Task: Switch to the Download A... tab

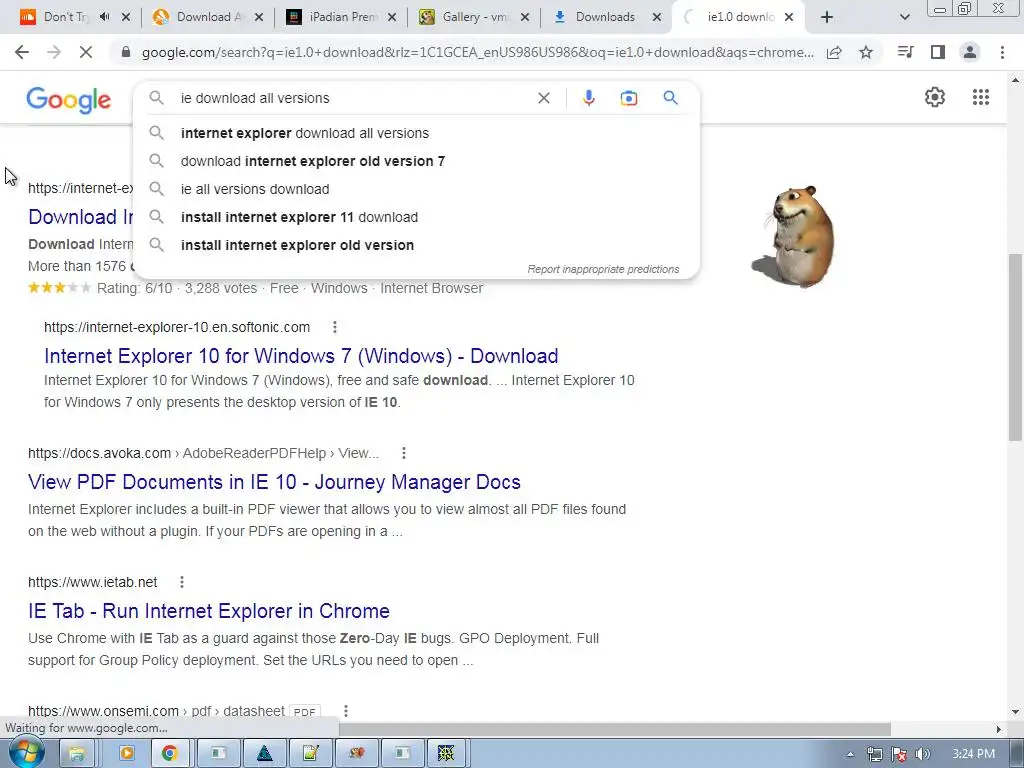Action: tap(208, 17)
